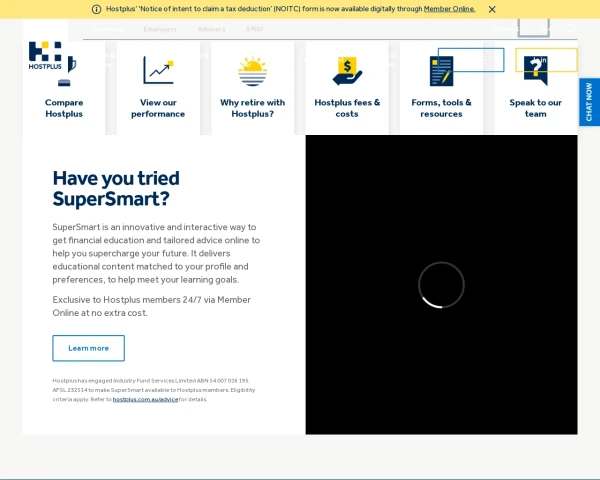Open the hostplus.com.au/advice link
This screenshot has height=480, width=600.
tap(145, 399)
